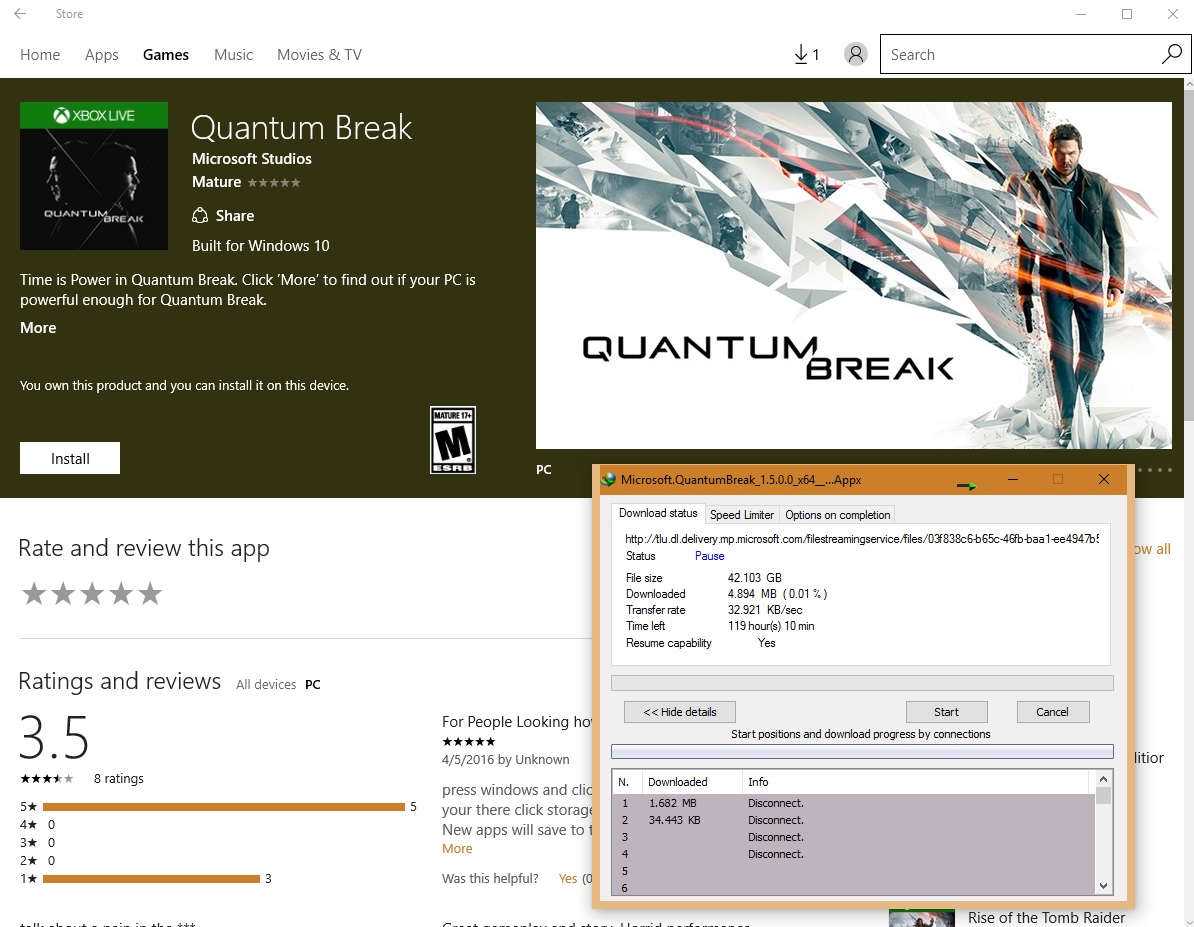Click the Share icon for Quantum Break
1194x927 pixels.
pyautogui.click(x=200, y=216)
